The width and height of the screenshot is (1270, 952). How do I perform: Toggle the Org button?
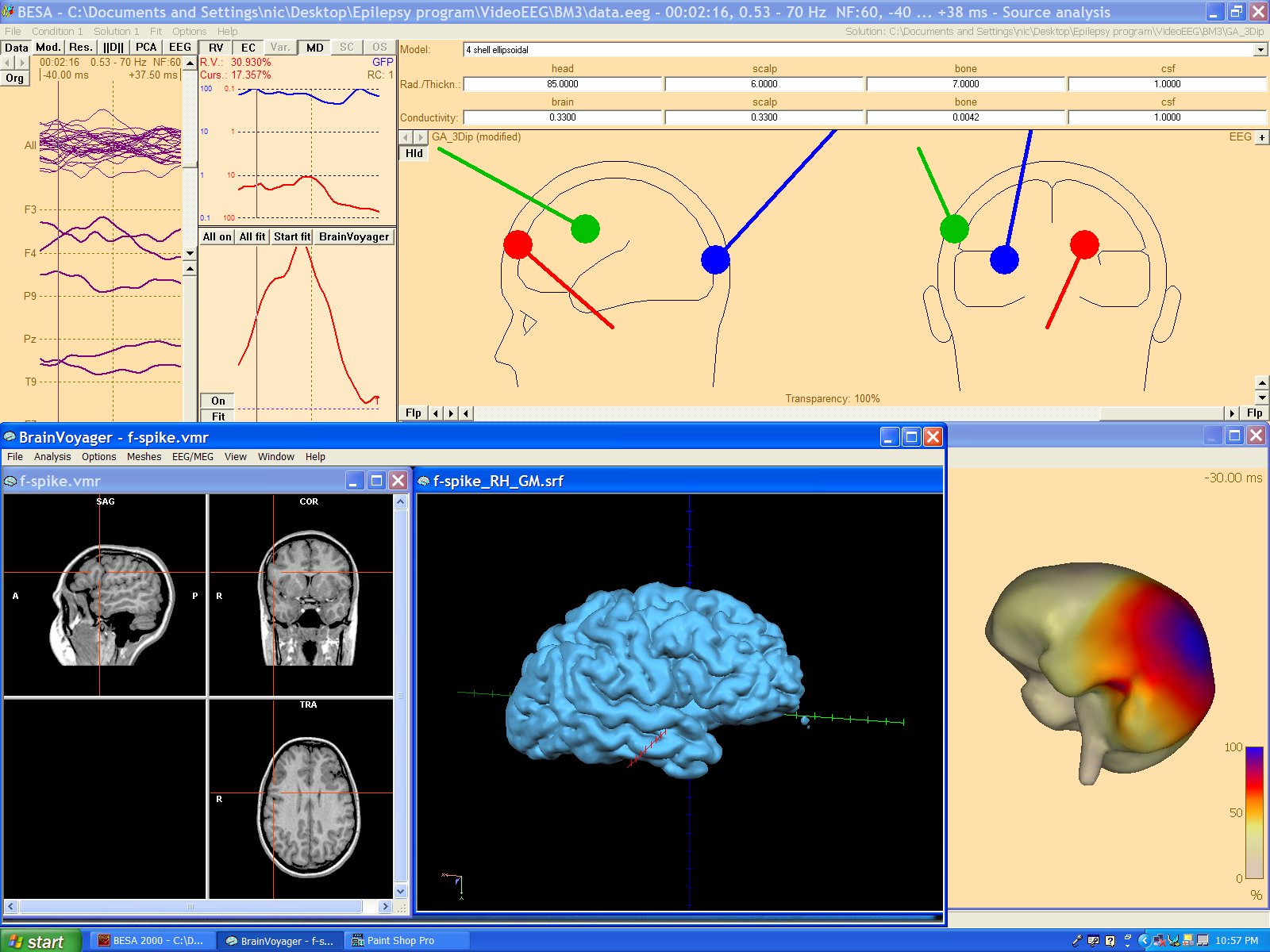coord(15,78)
